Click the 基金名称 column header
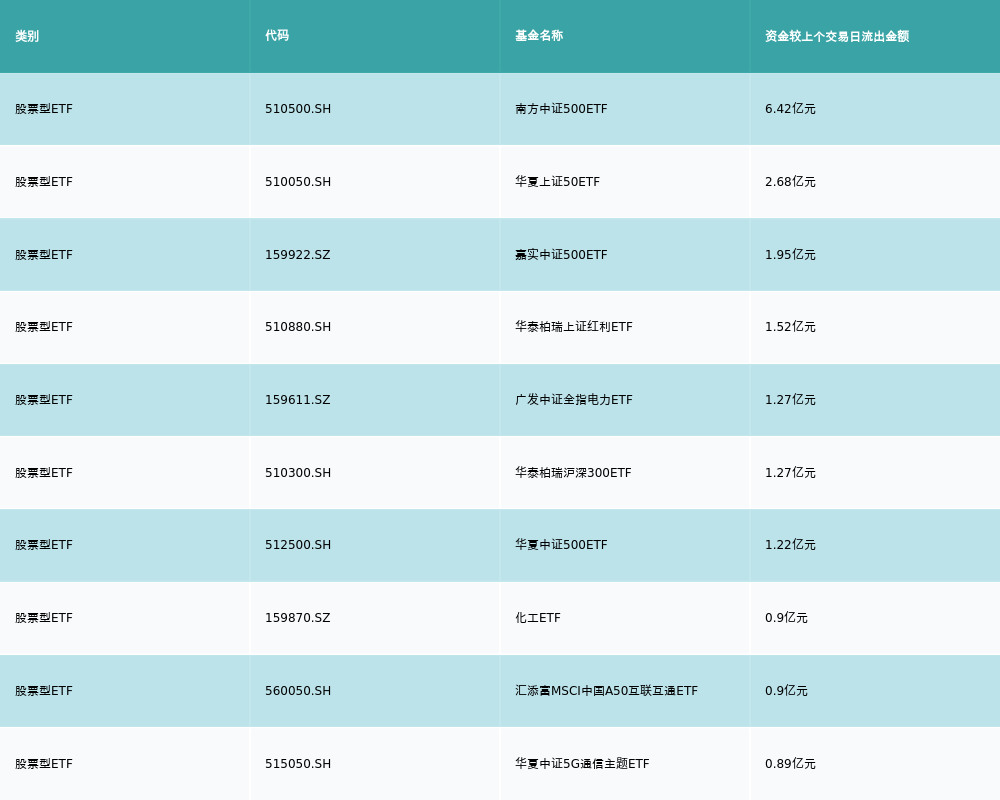The width and height of the screenshot is (1000, 800). 539,36
